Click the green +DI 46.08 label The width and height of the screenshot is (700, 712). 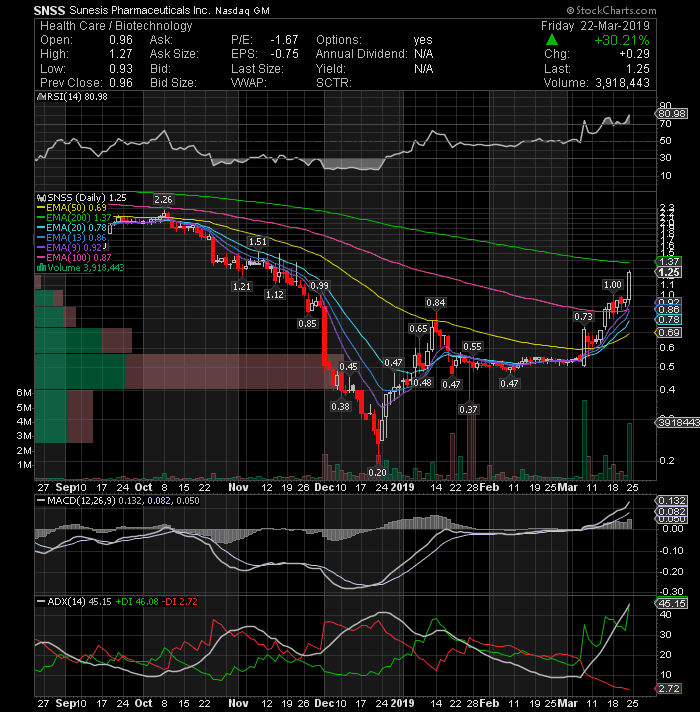[x=137, y=602]
